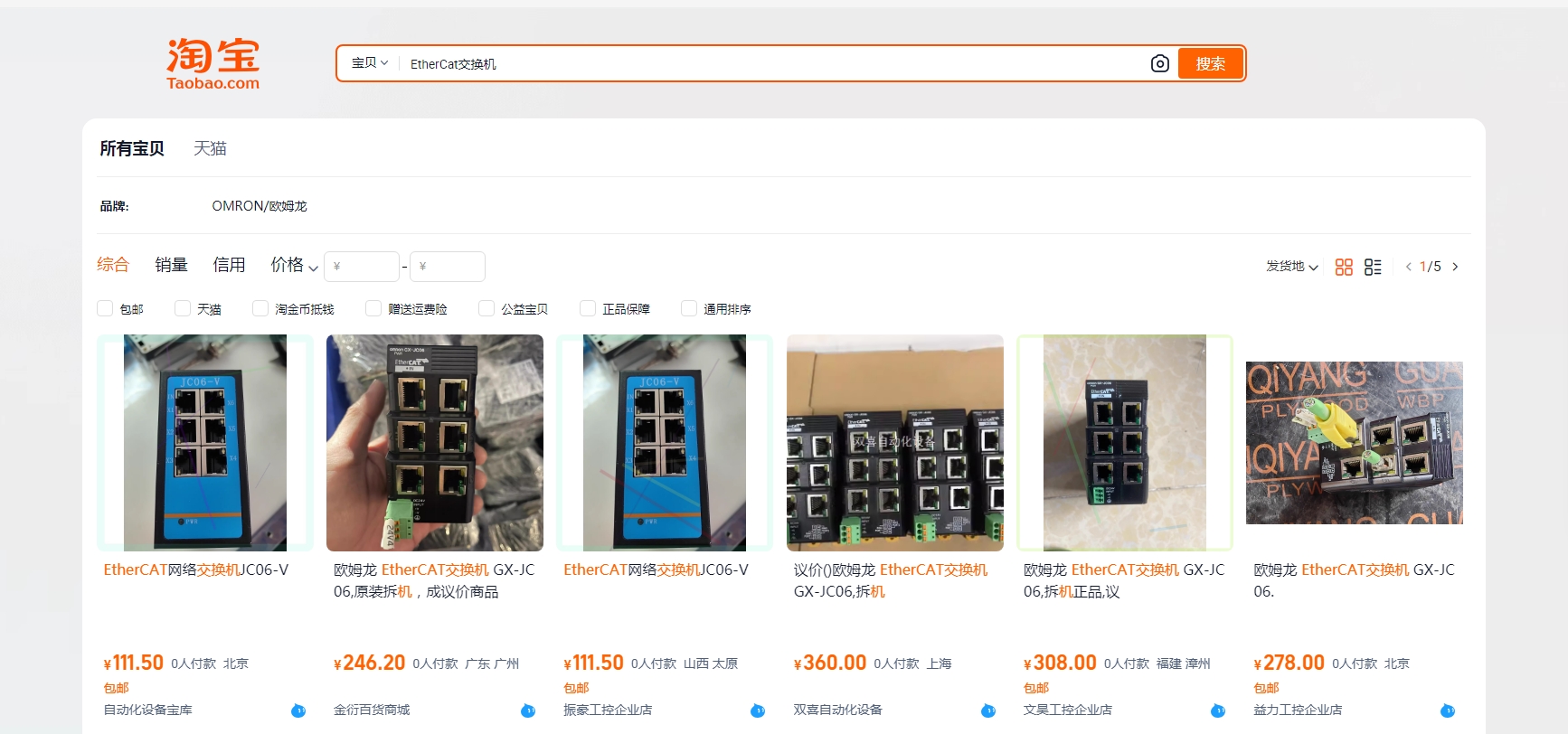1568x734 pixels.
Task: Open Wangwang chat icon for 双喜自动化设备
Action: [x=988, y=710]
